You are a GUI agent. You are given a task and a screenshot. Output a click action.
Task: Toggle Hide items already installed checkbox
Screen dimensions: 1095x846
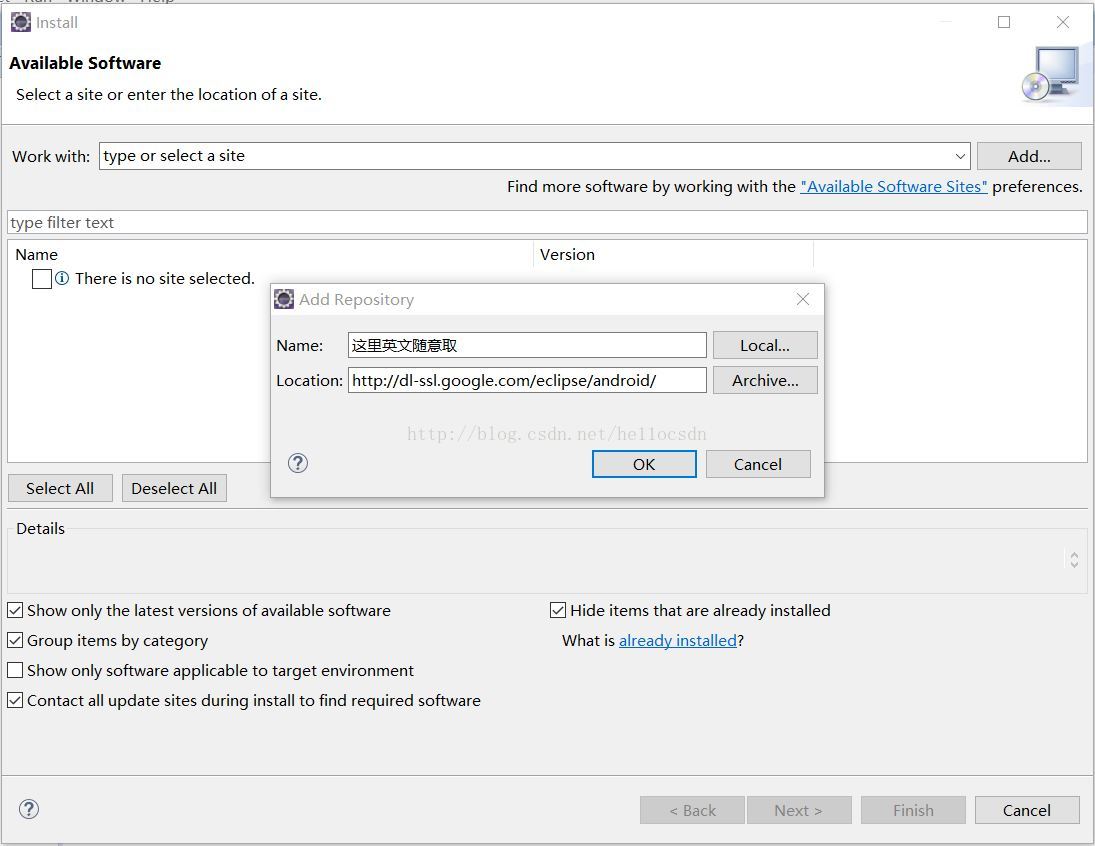click(x=558, y=610)
